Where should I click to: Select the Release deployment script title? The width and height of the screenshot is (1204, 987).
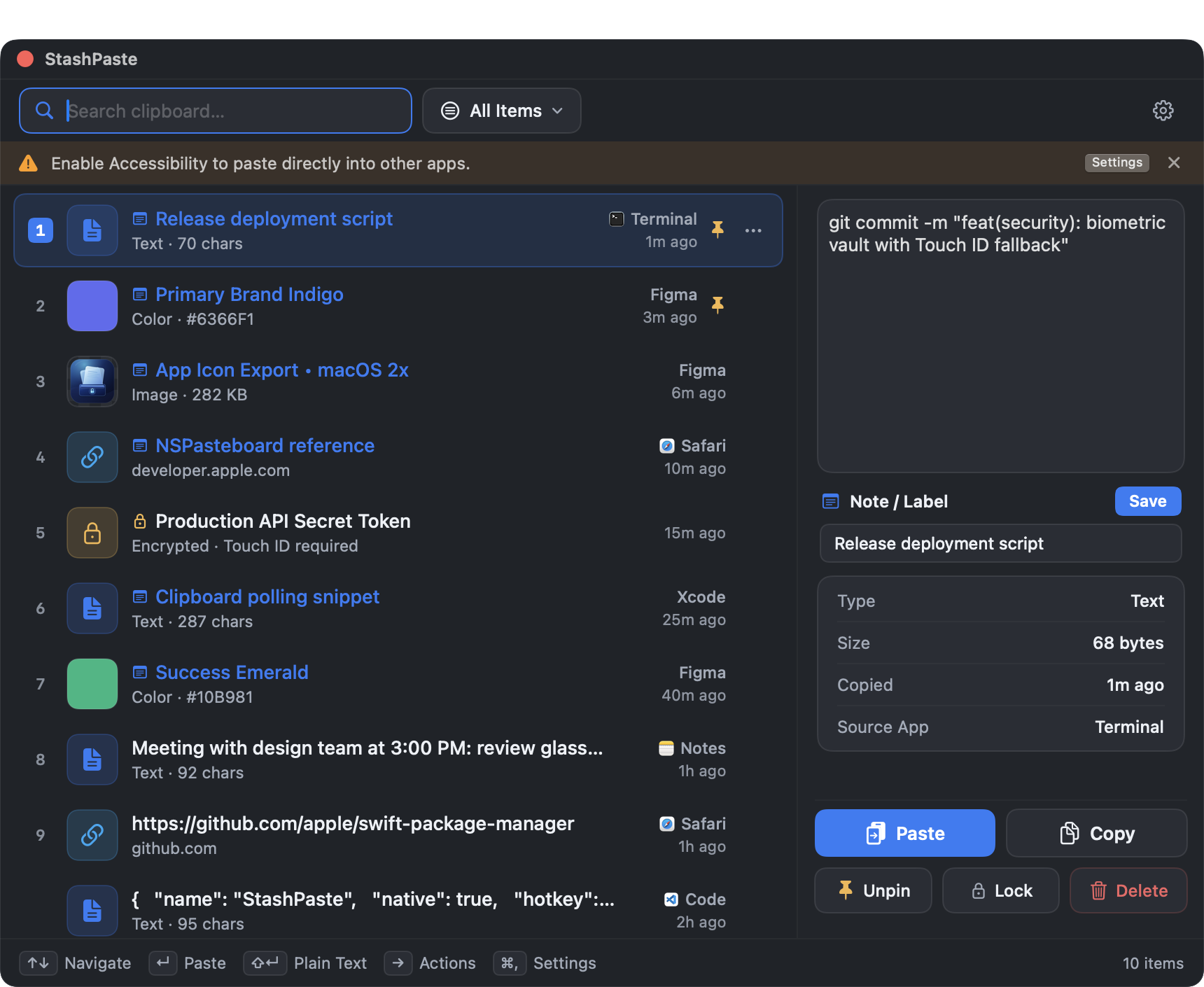tap(274, 218)
